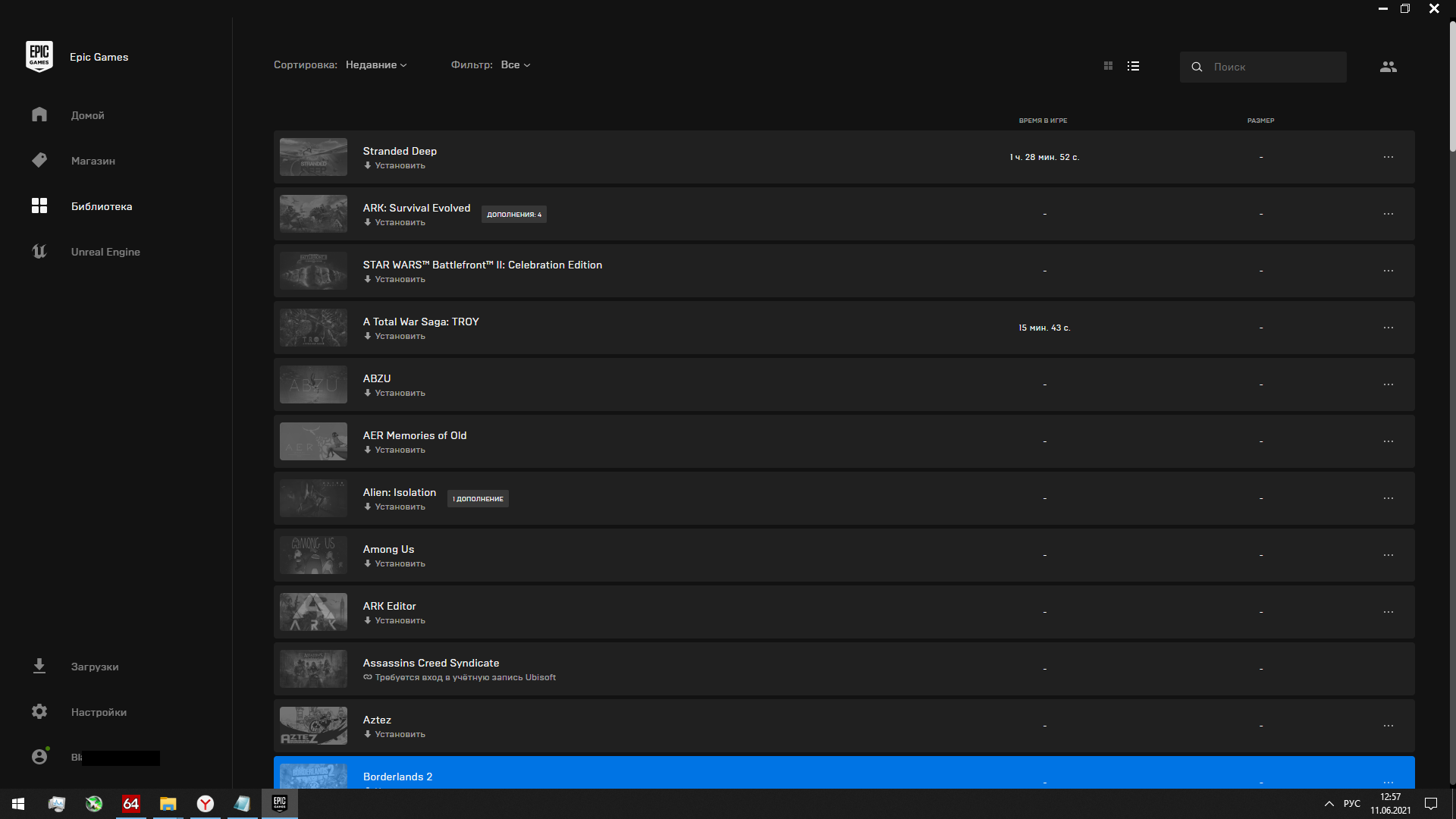Click the Epic Games taskbar icon
This screenshot has width=1456, height=819.
(x=279, y=804)
